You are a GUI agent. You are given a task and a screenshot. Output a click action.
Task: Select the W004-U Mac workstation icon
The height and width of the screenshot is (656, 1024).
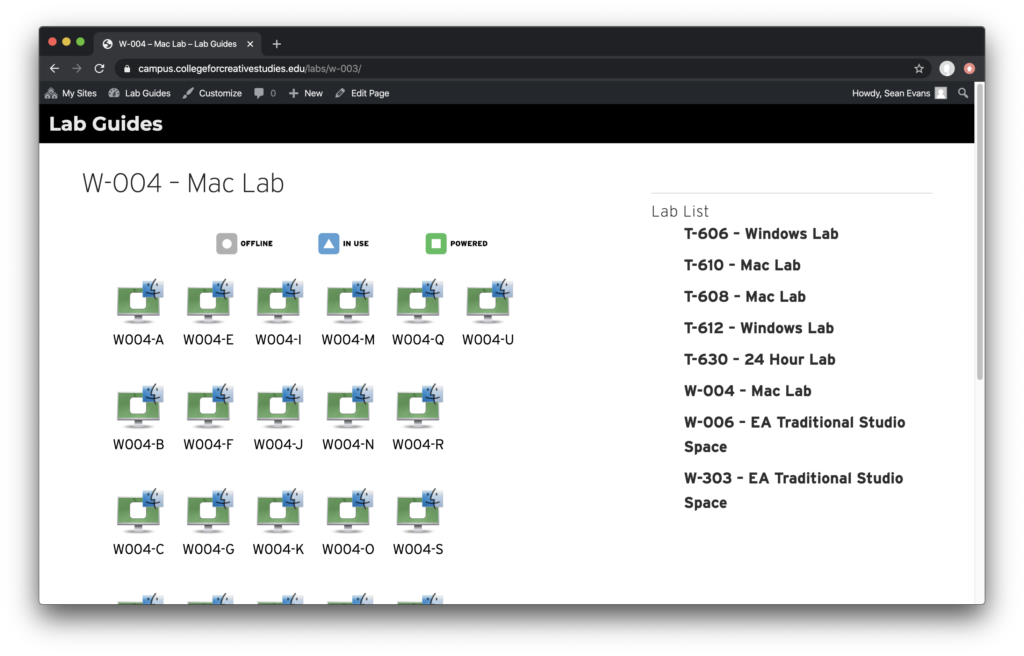(x=489, y=302)
